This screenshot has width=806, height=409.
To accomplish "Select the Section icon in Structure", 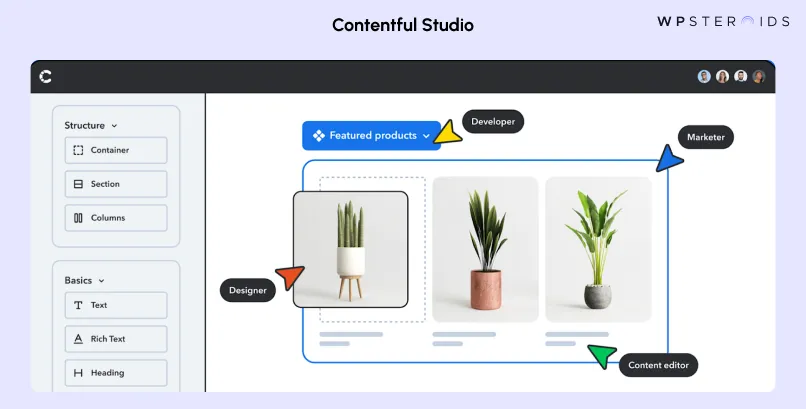I will [x=78, y=184].
